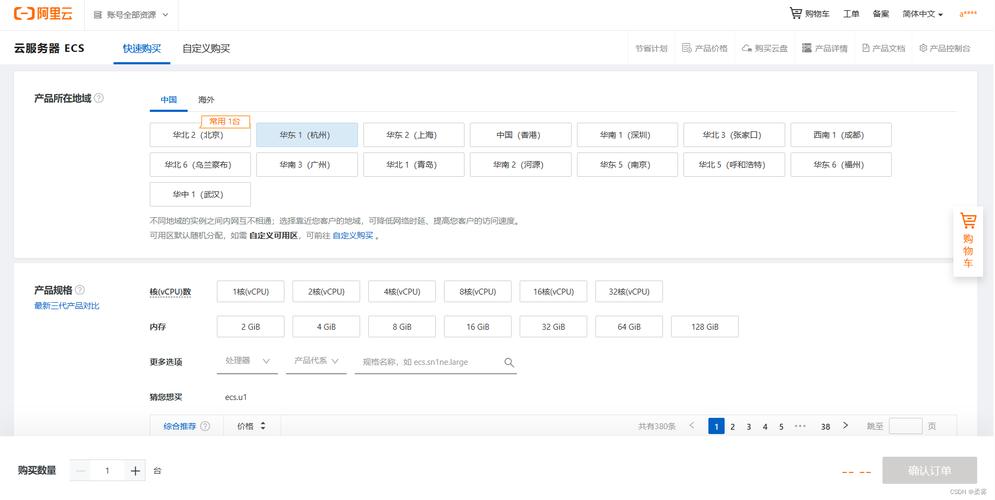Open the 账号全部资源 dropdown

(131, 15)
